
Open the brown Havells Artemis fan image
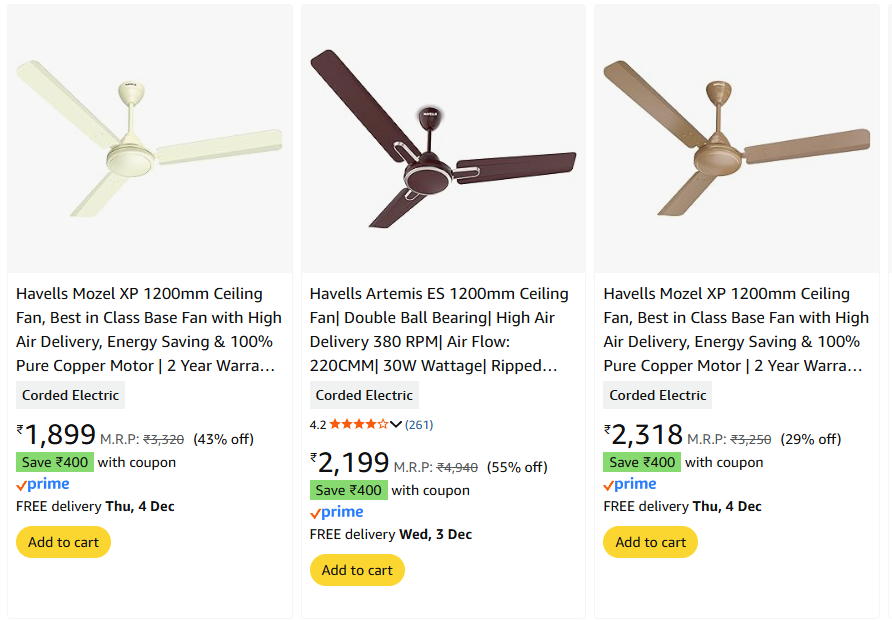tap(443, 140)
